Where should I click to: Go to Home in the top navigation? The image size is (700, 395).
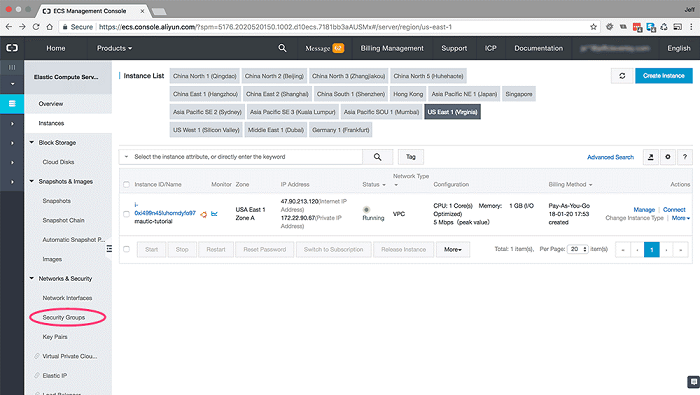coord(56,48)
